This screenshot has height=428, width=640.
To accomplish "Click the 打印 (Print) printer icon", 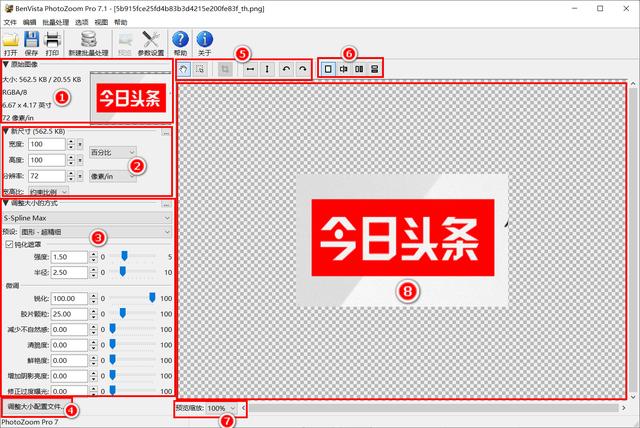I will pos(53,40).
